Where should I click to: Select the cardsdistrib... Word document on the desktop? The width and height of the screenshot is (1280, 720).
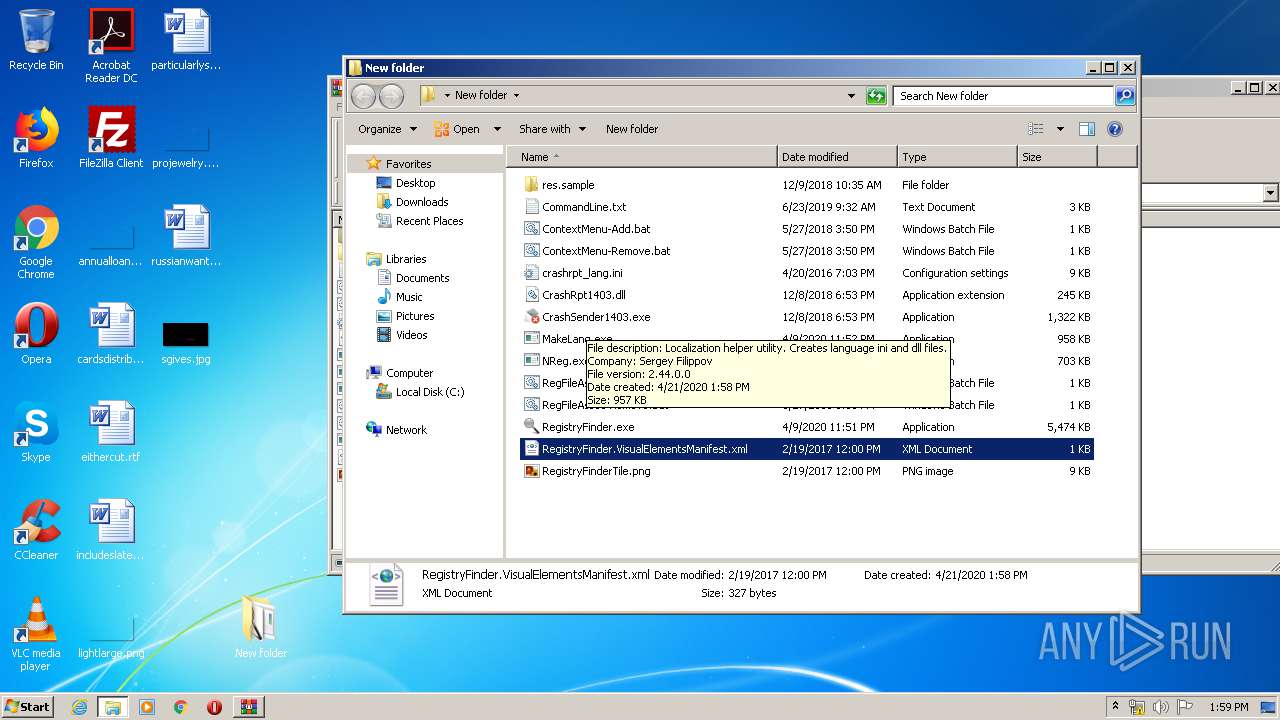pos(111,334)
